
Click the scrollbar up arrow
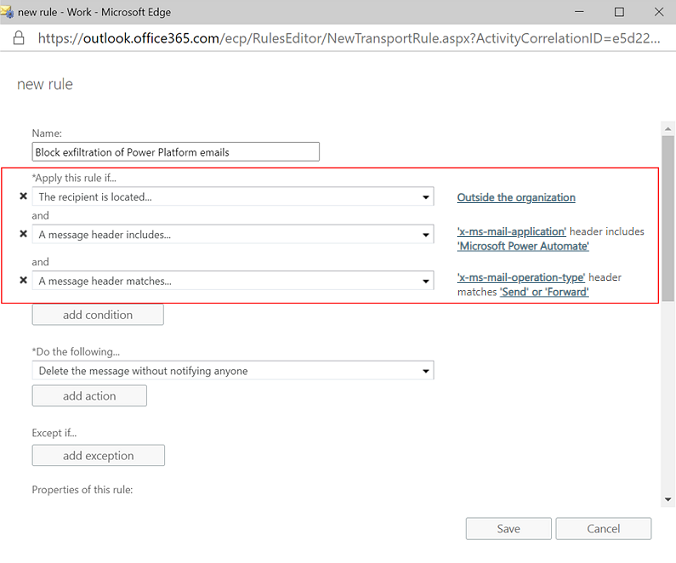pyautogui.click(x=668, y=129)
